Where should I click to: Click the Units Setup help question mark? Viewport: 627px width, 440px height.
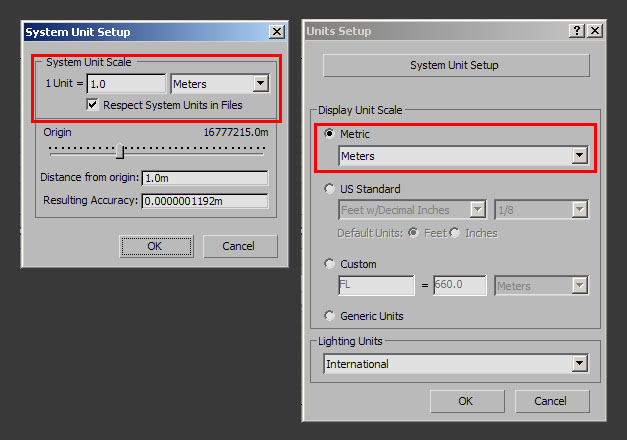577,31
